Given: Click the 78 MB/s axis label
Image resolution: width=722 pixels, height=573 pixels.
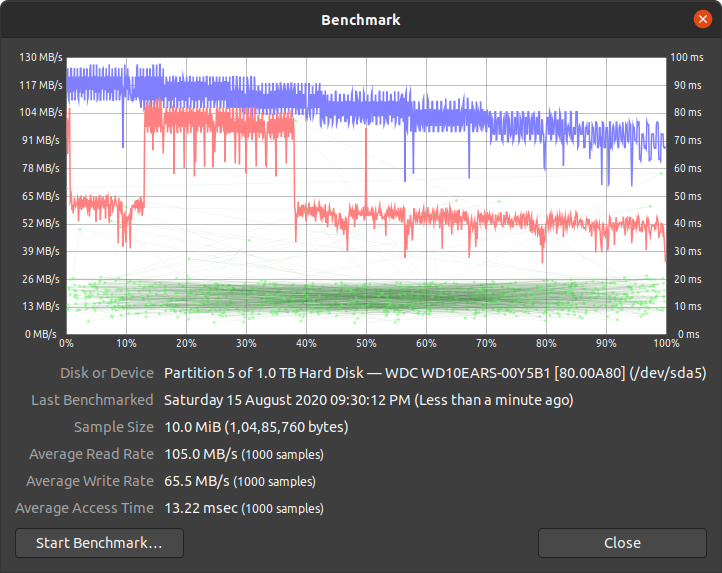Looking at the screenshot, I should coord(41,168).
